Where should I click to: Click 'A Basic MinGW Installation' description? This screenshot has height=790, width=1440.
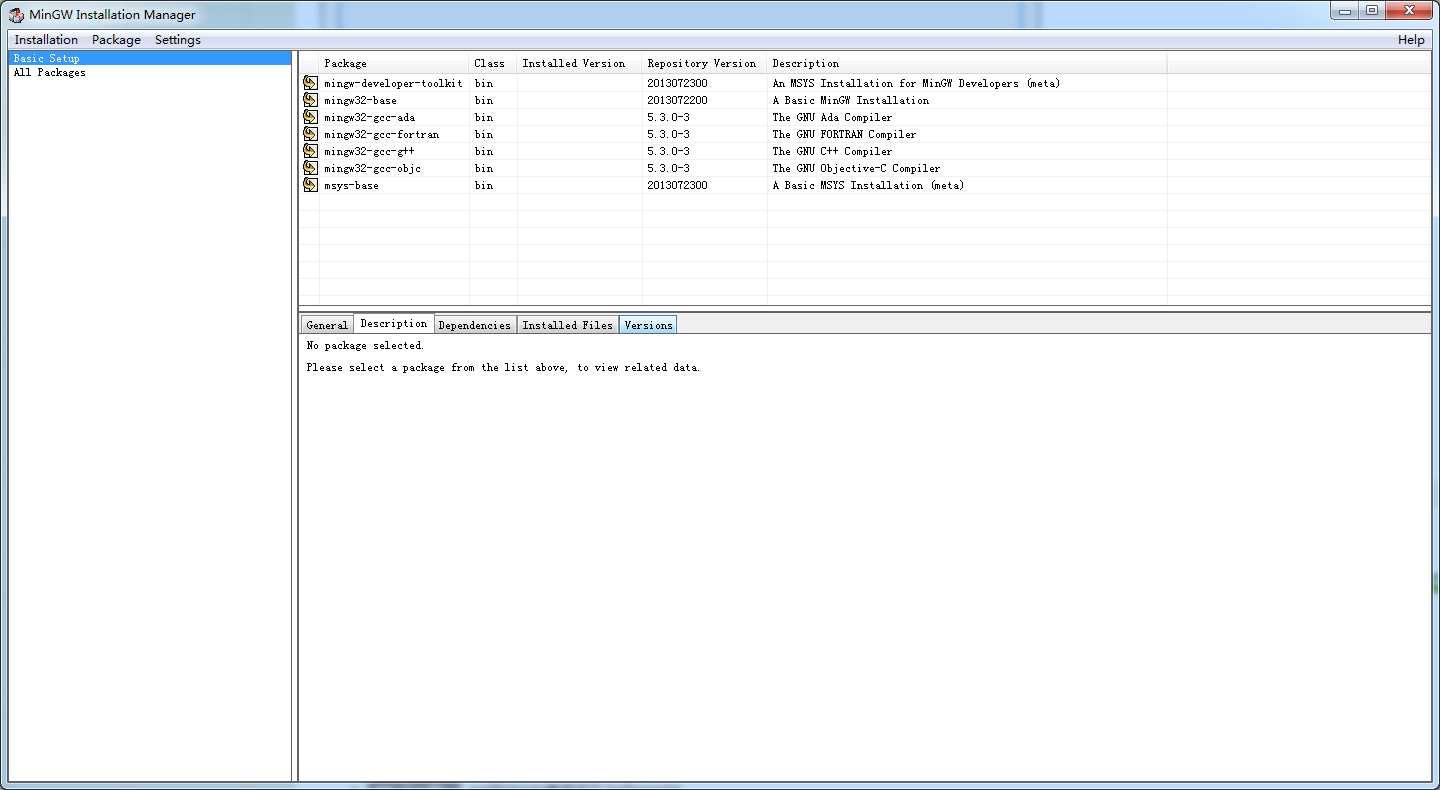tap(850, 100)
